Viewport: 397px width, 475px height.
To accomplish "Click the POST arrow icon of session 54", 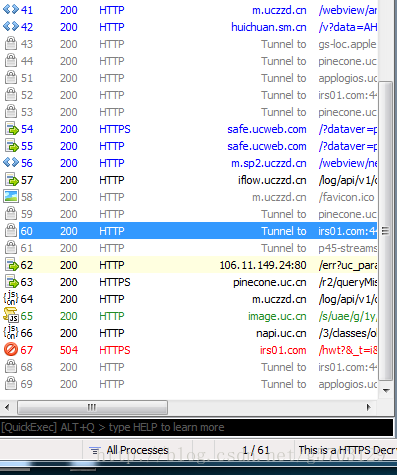I will (x=12, y=129).
